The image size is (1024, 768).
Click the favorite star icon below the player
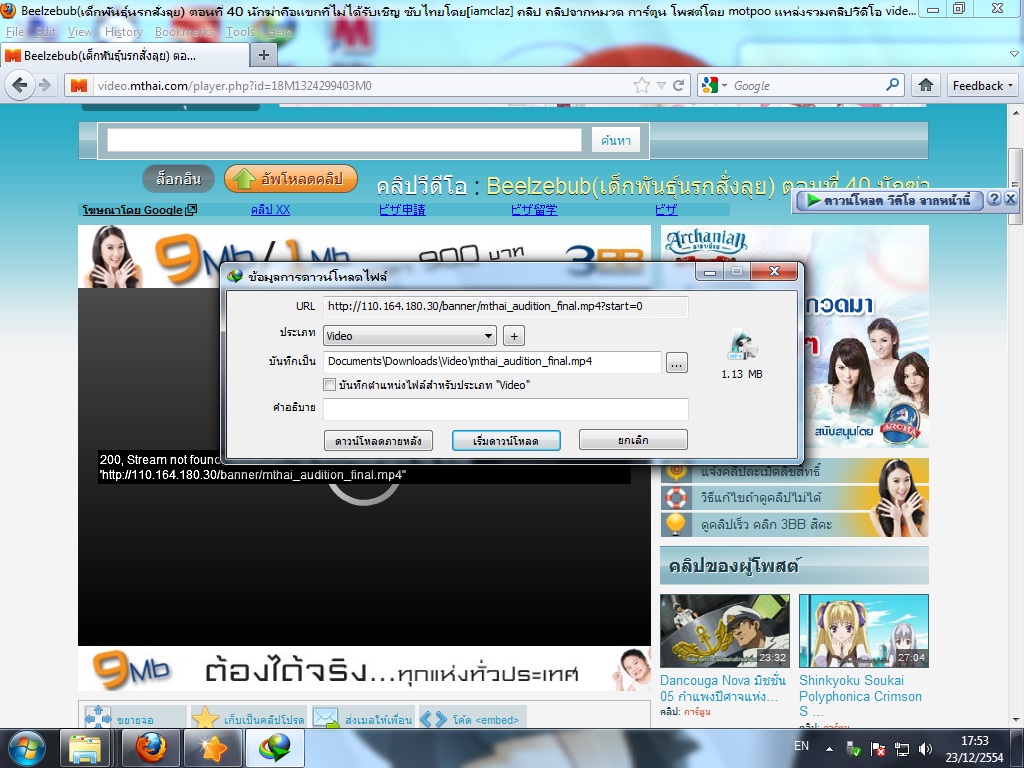pyautogui.click(x=205, y=717)
